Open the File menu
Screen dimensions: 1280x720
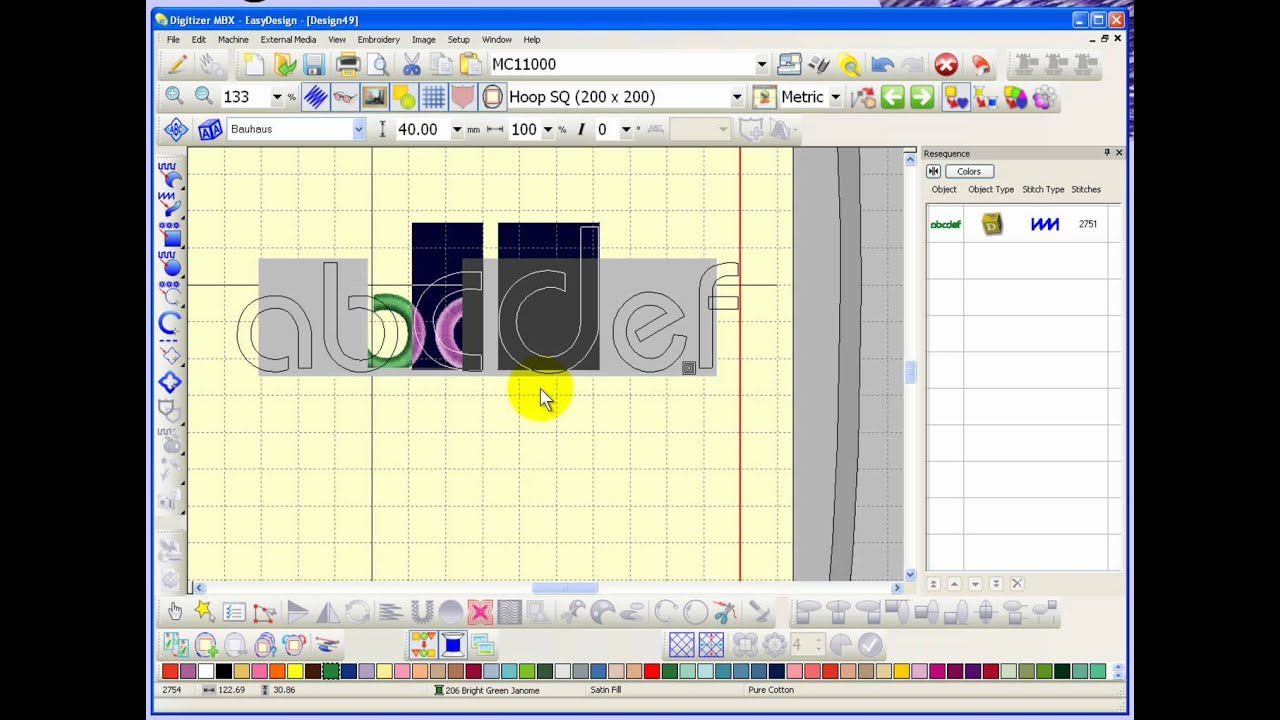pos(173,40)
